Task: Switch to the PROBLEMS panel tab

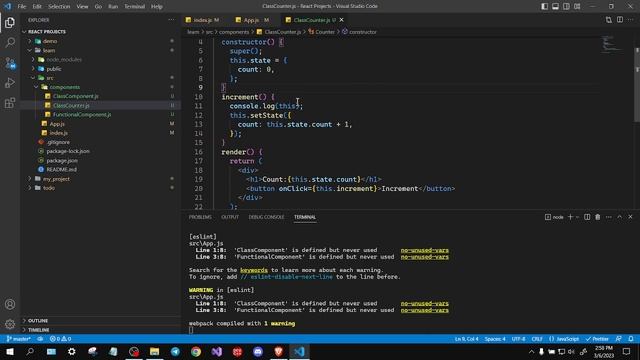Action: click(x=200, y=217)
